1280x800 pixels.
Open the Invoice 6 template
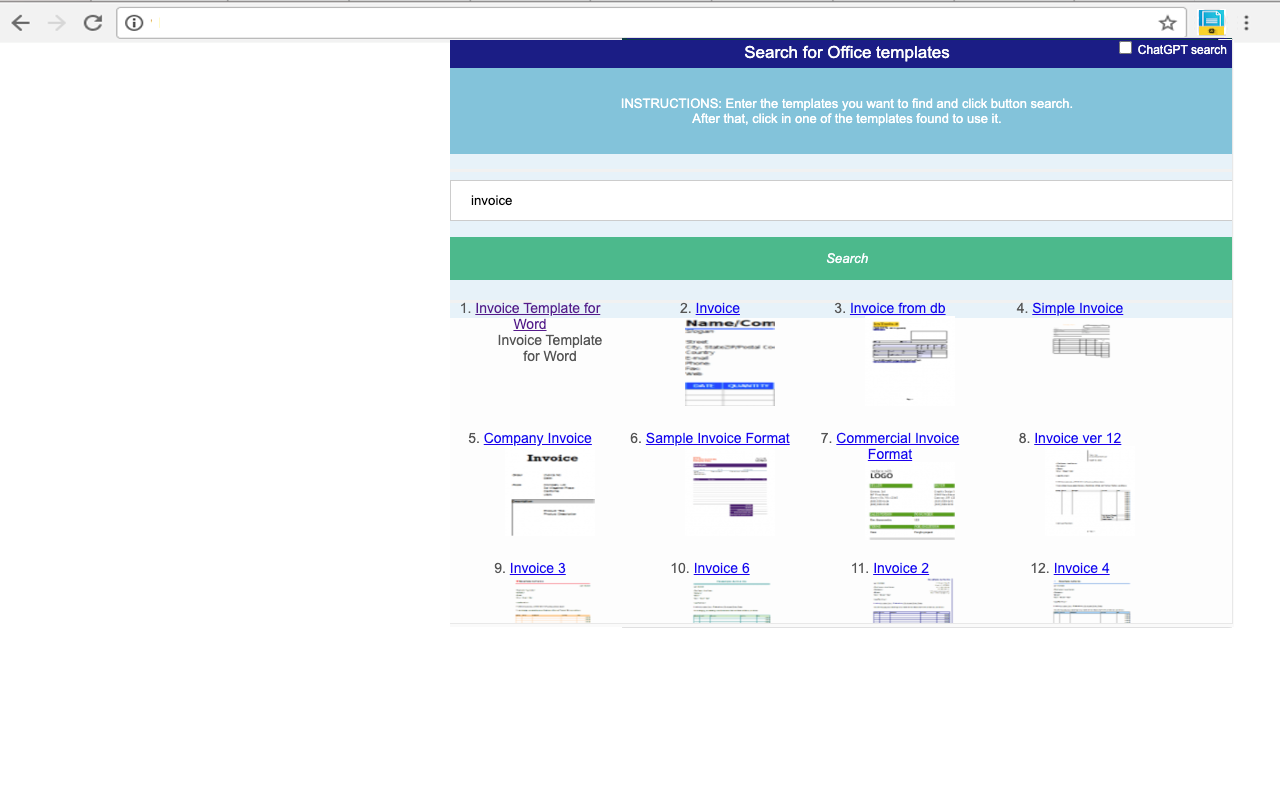coord(721,568)
